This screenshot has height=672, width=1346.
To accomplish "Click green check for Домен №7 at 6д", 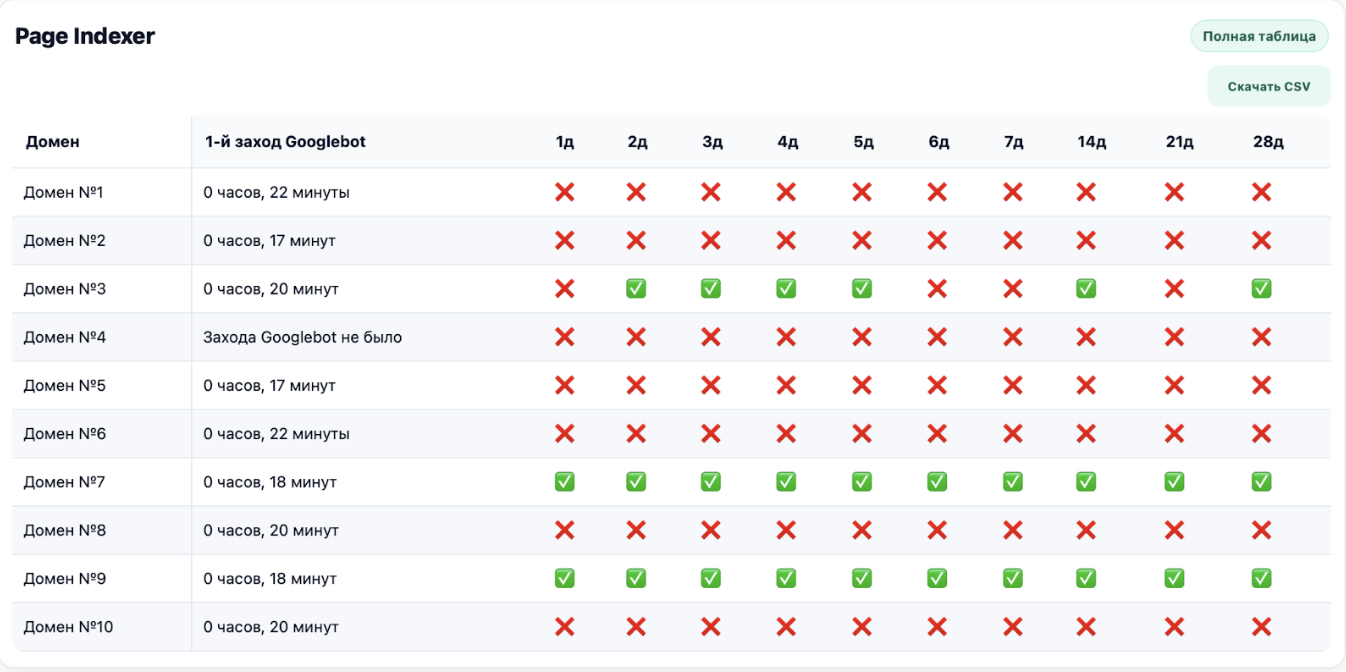I will tap(937, 482).
